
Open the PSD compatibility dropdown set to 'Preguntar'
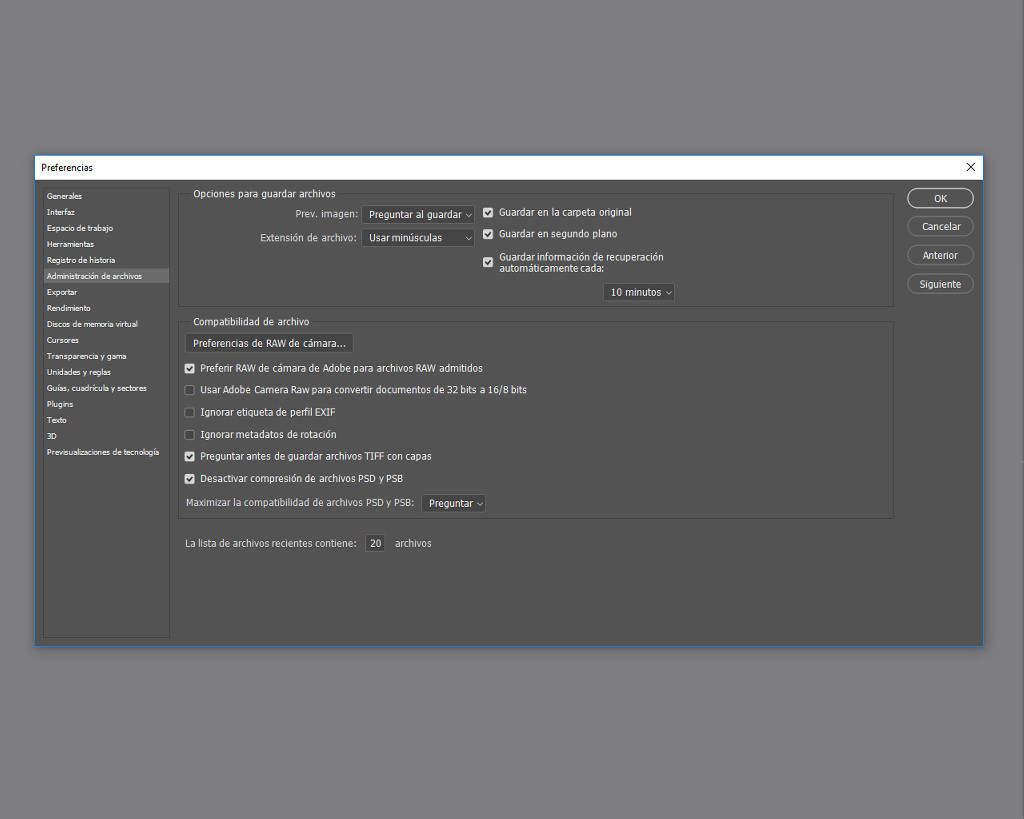point(453,503)
